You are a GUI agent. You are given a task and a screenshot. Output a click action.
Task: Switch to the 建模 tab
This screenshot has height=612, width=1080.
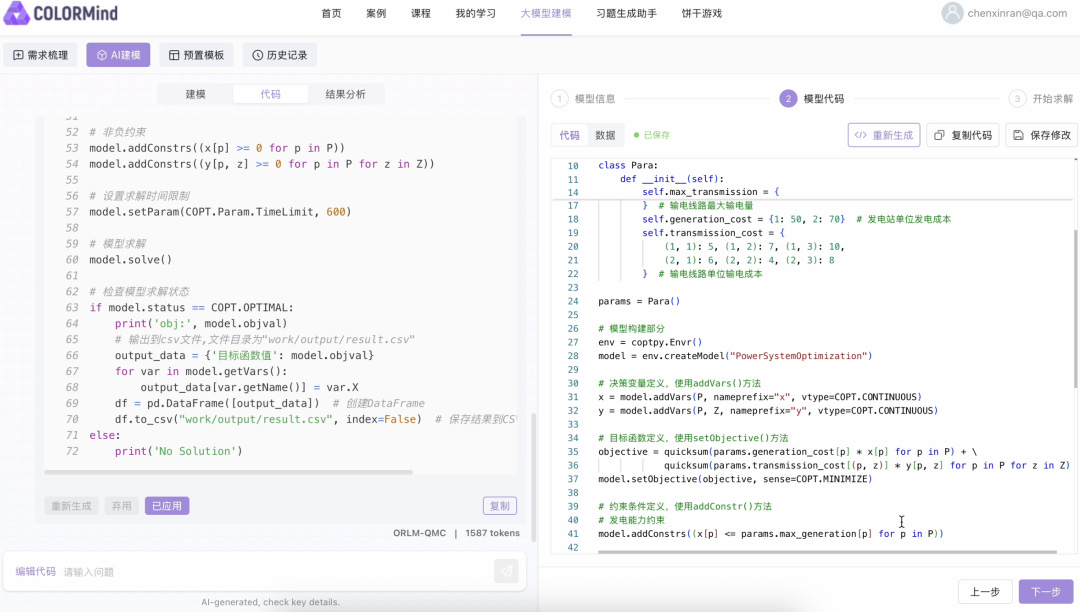point(196,94)
